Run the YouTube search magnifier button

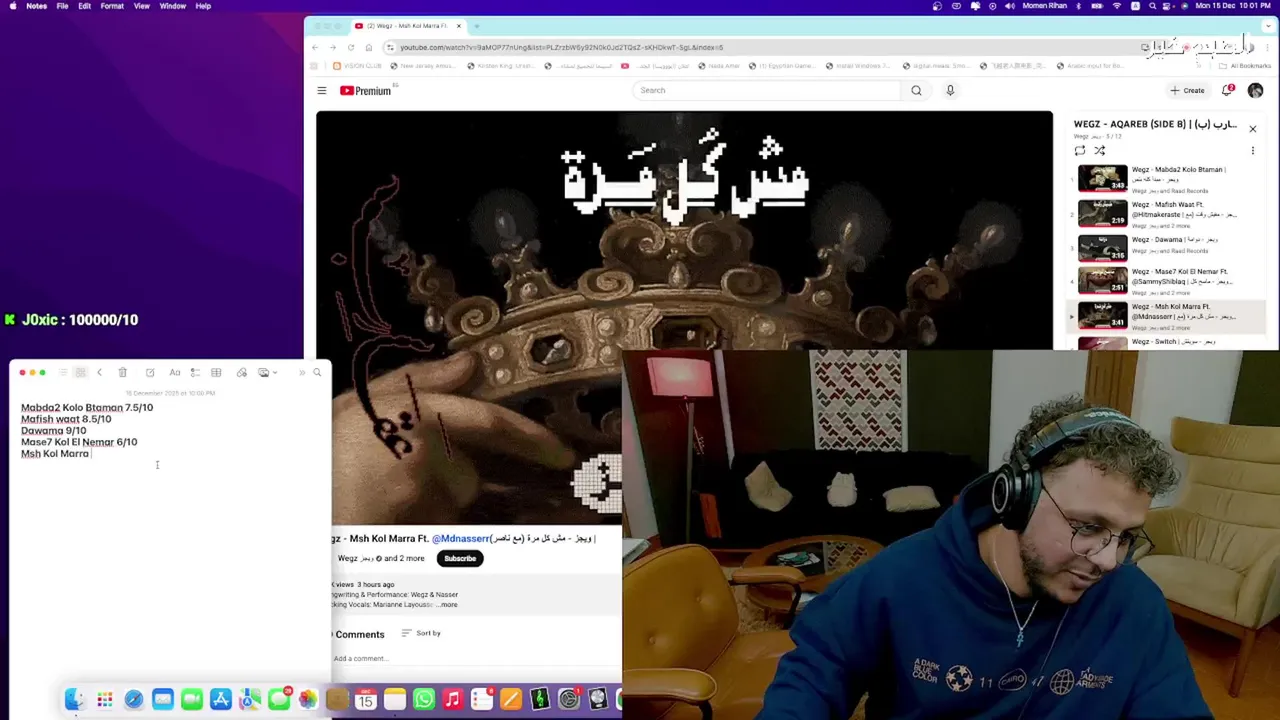click(916, 90)
